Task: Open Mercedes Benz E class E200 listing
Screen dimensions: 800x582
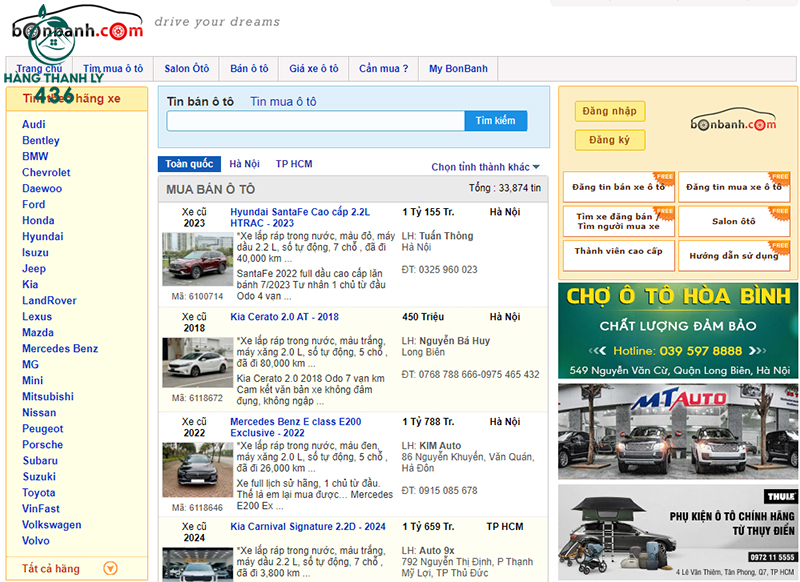Action: pos(295,427)
